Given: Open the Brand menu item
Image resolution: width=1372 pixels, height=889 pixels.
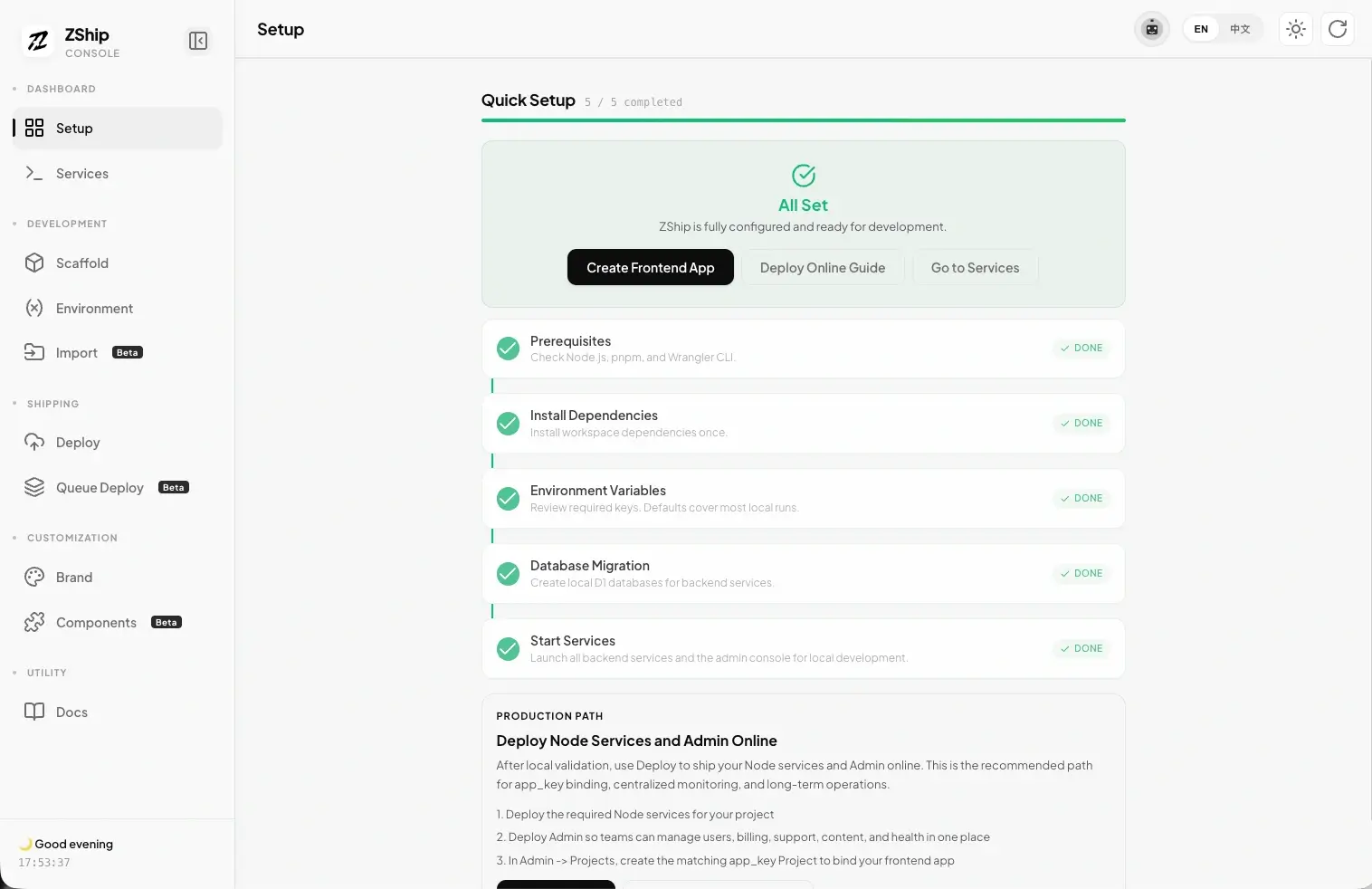Looking at the screenshot, I should coord(118,577).
